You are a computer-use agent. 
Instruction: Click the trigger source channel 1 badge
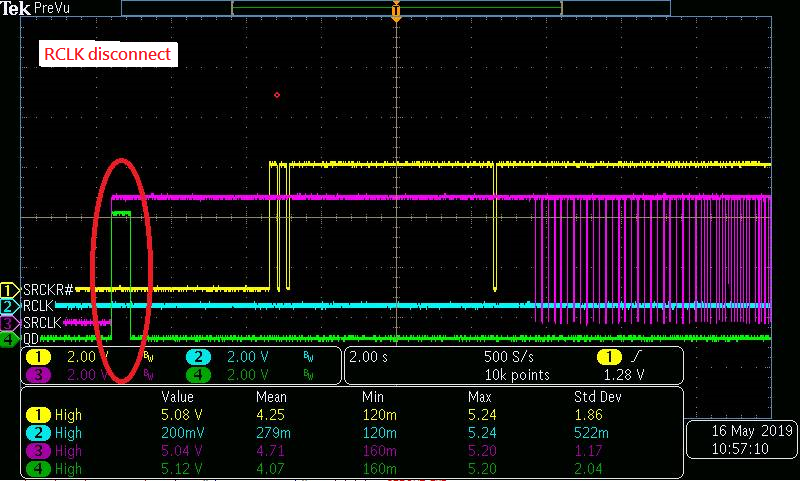pyautogui.click(x=609, y=357)
